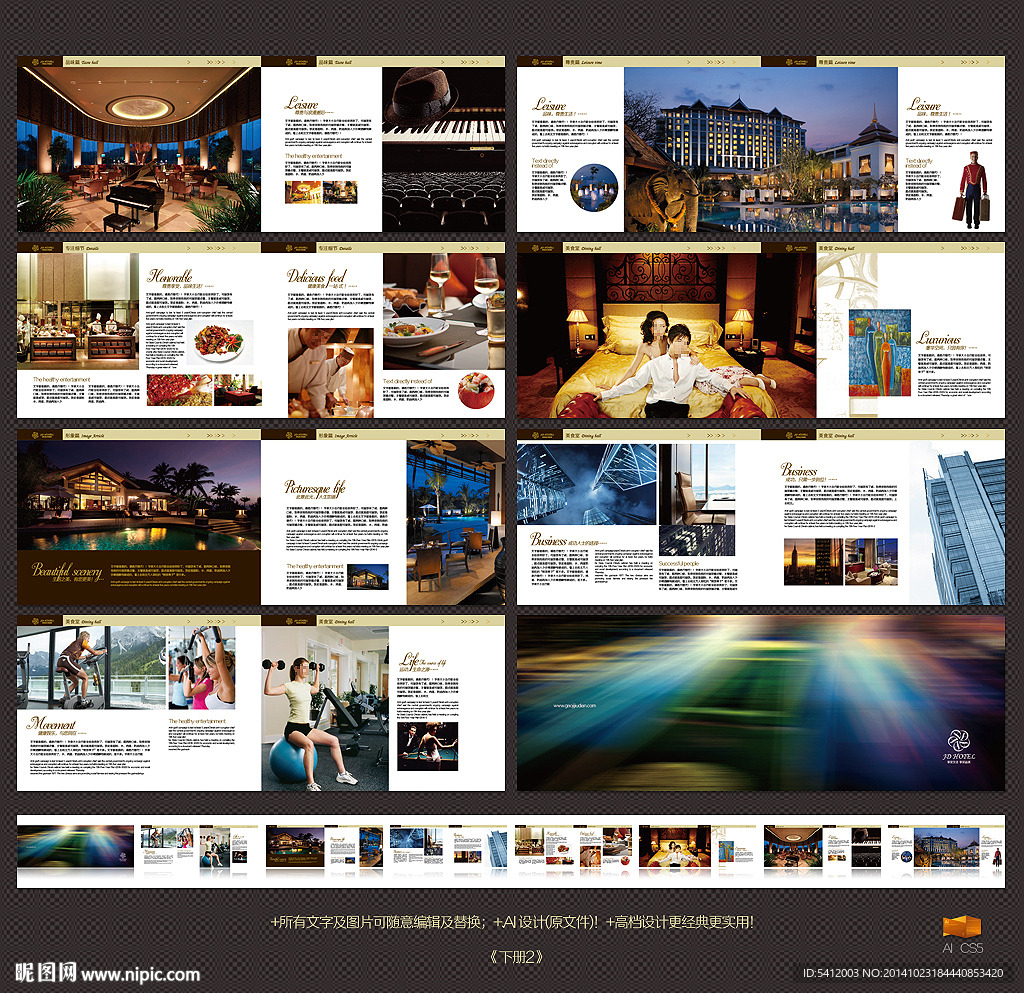
Task: Select the food spread thumbnail in bottom strip
Action: [573, 846]
